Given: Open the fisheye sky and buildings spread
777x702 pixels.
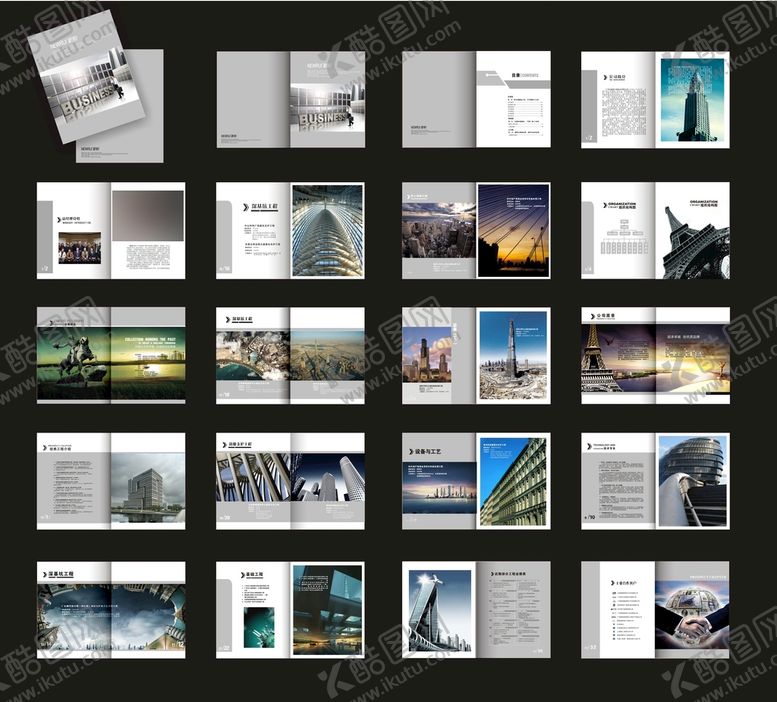Looking at the screenshot, I should click(110, 610).
